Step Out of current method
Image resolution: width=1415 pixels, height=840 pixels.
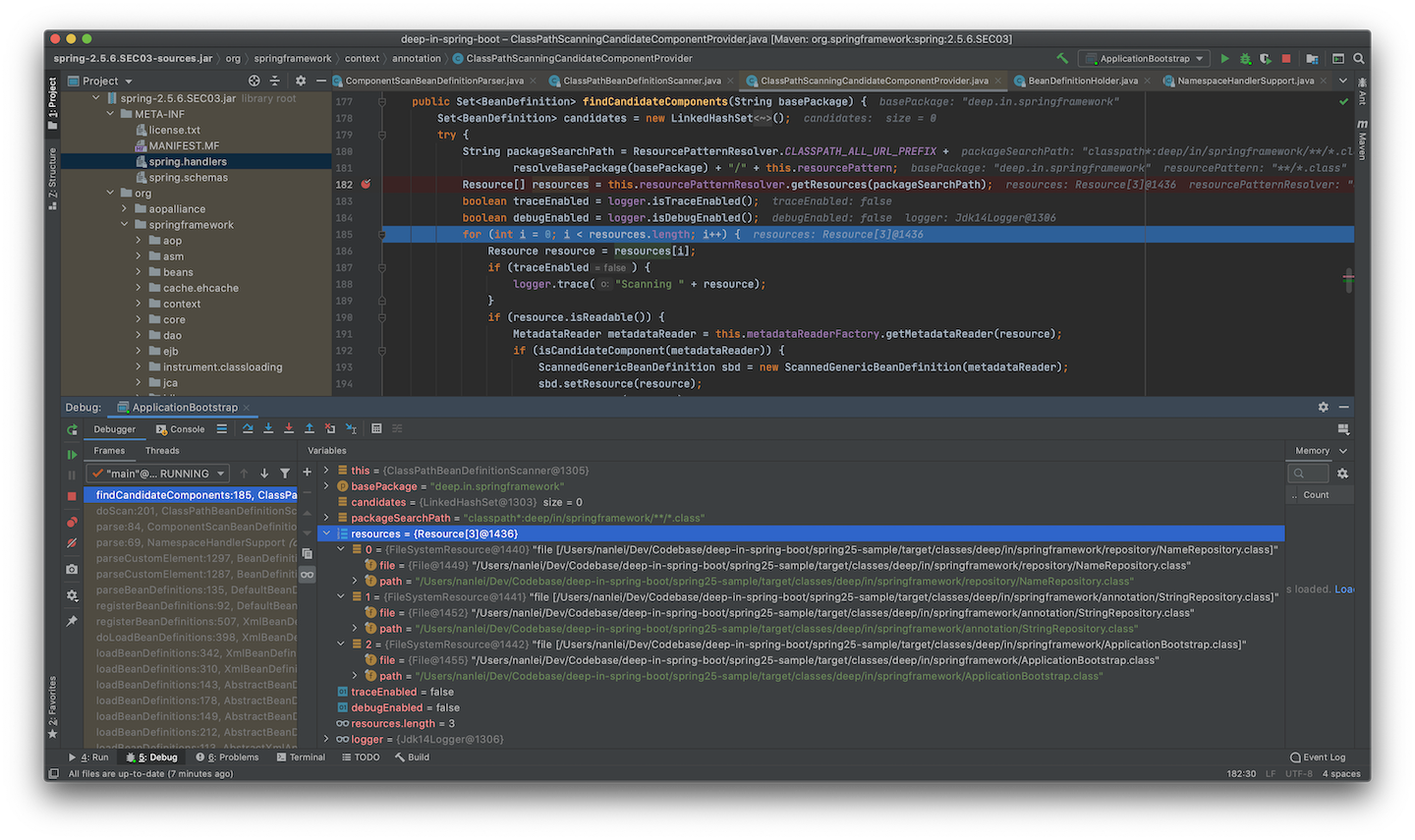pos(310,429)
